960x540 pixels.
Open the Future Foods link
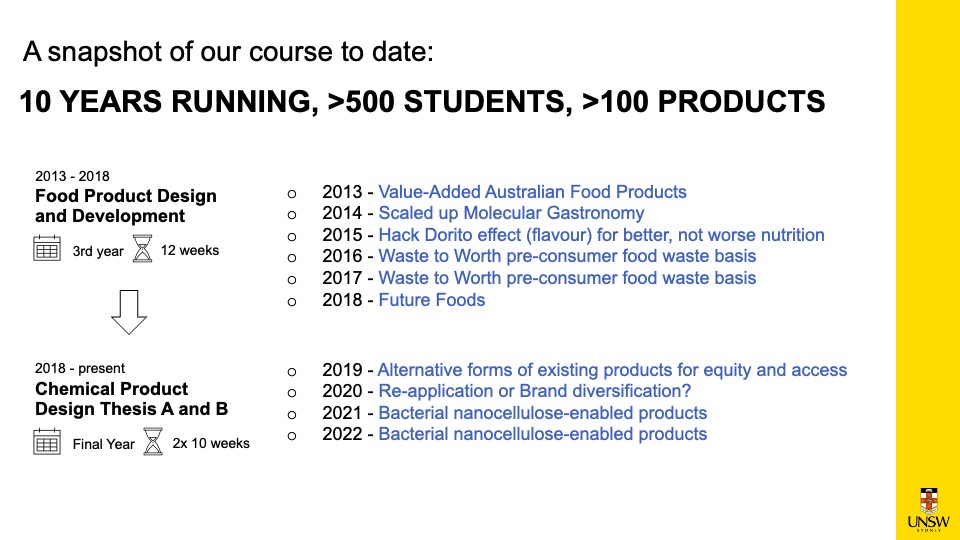pos(432,300)
